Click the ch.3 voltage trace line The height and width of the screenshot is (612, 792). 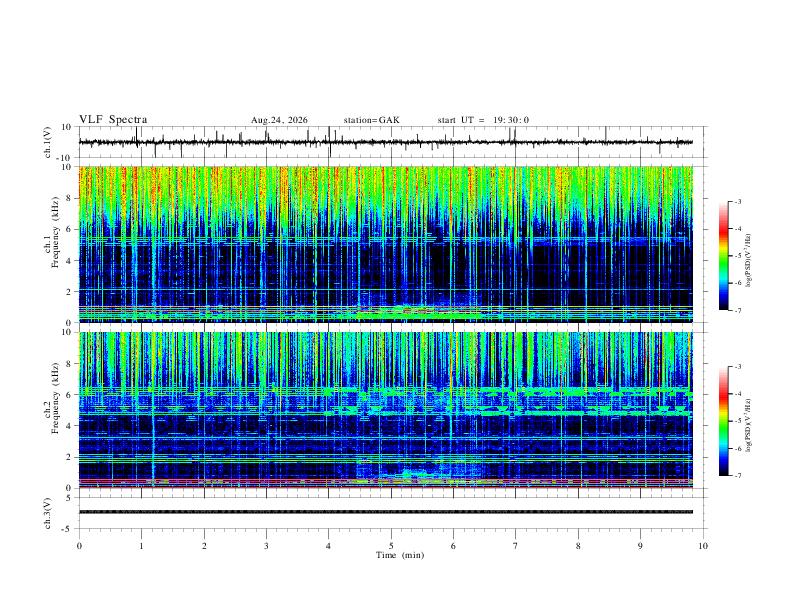coord(385,512)
